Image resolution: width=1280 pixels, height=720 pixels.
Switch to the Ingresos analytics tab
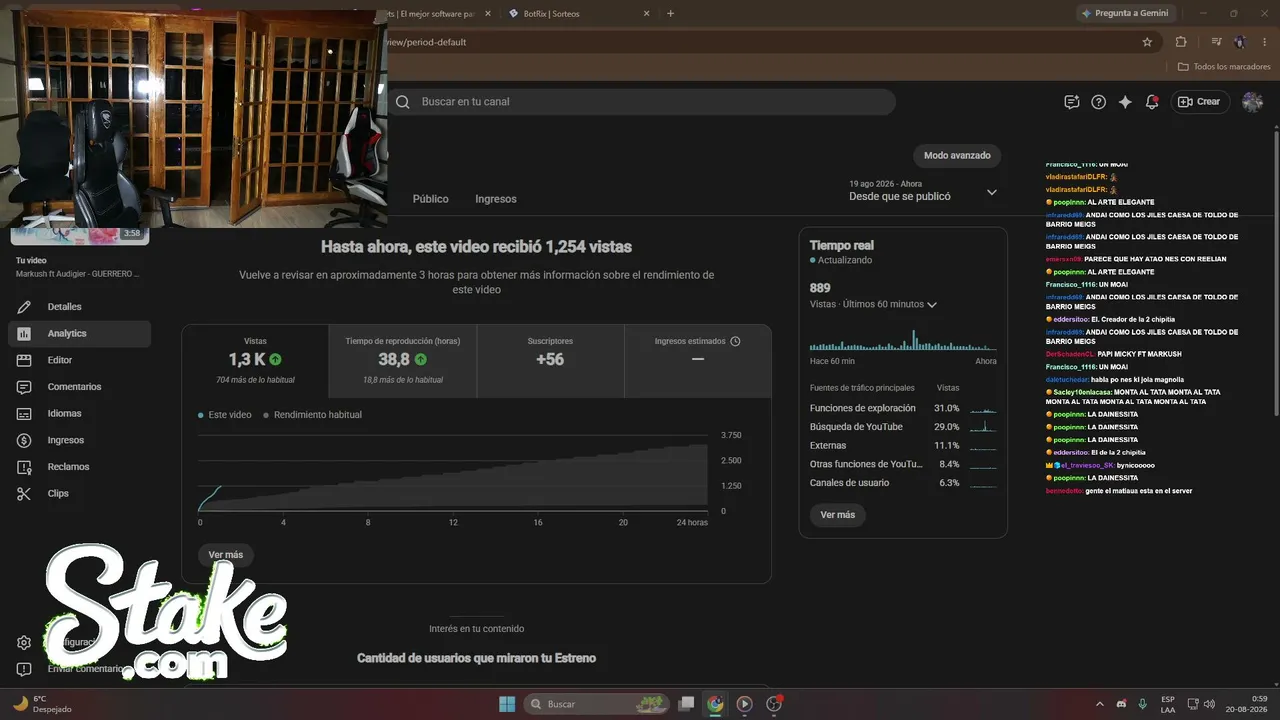pyautogui.click(x=496, y=199)
